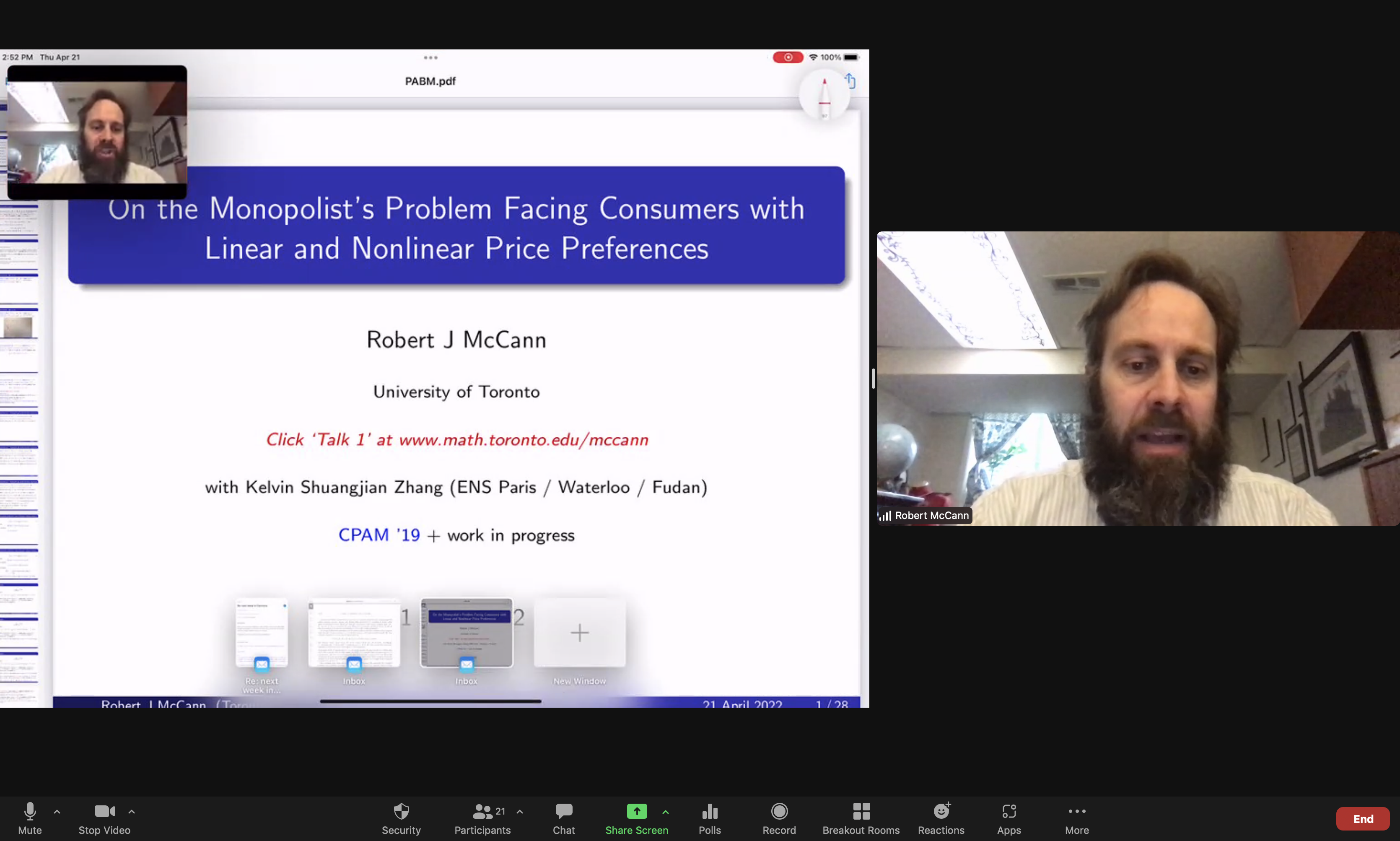Viewport: 1400px width, 841px height.
Task: Open the Security shield menu
Action: click(401, 818)
